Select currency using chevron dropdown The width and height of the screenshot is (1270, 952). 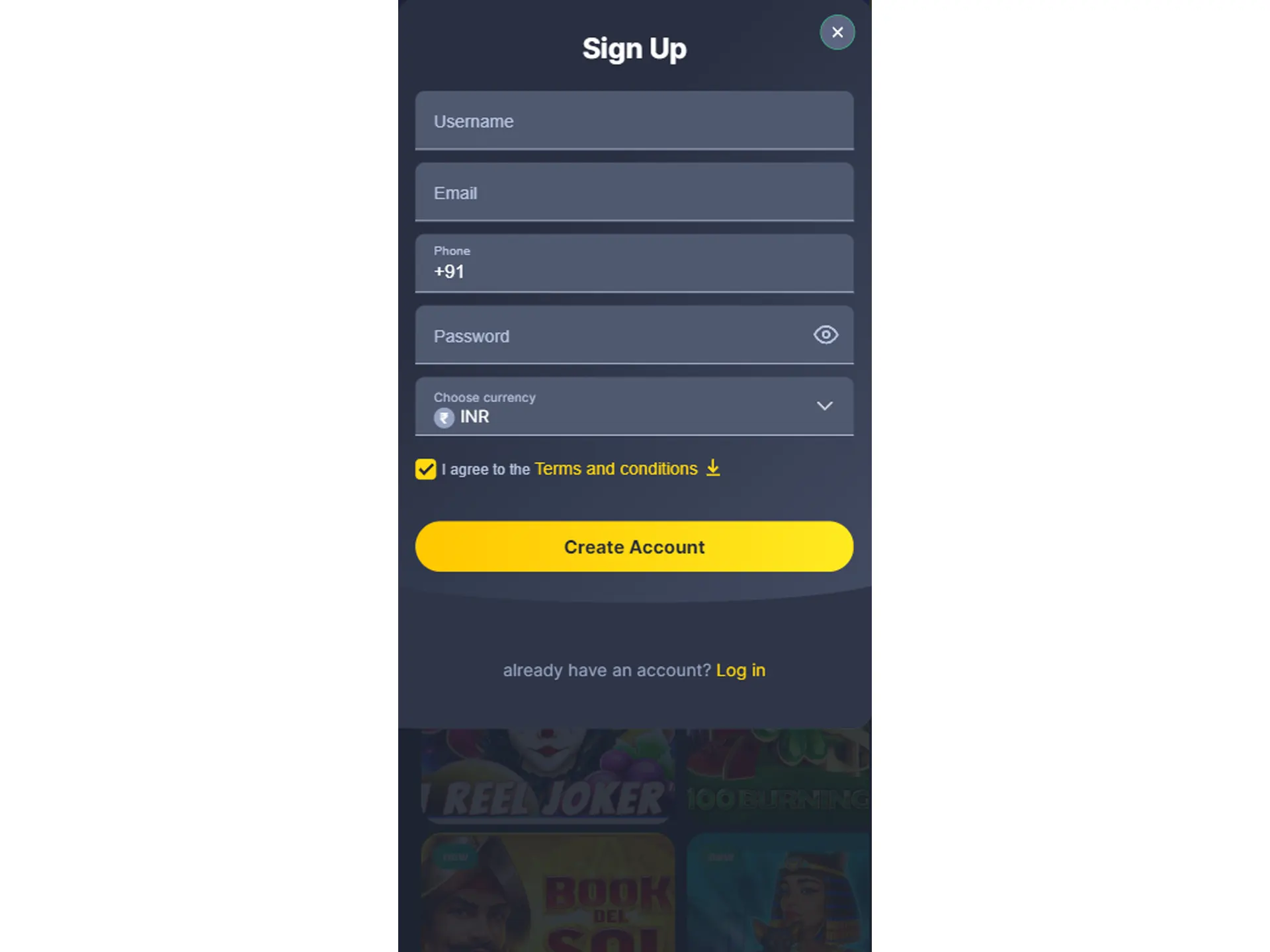pos(824,405)
